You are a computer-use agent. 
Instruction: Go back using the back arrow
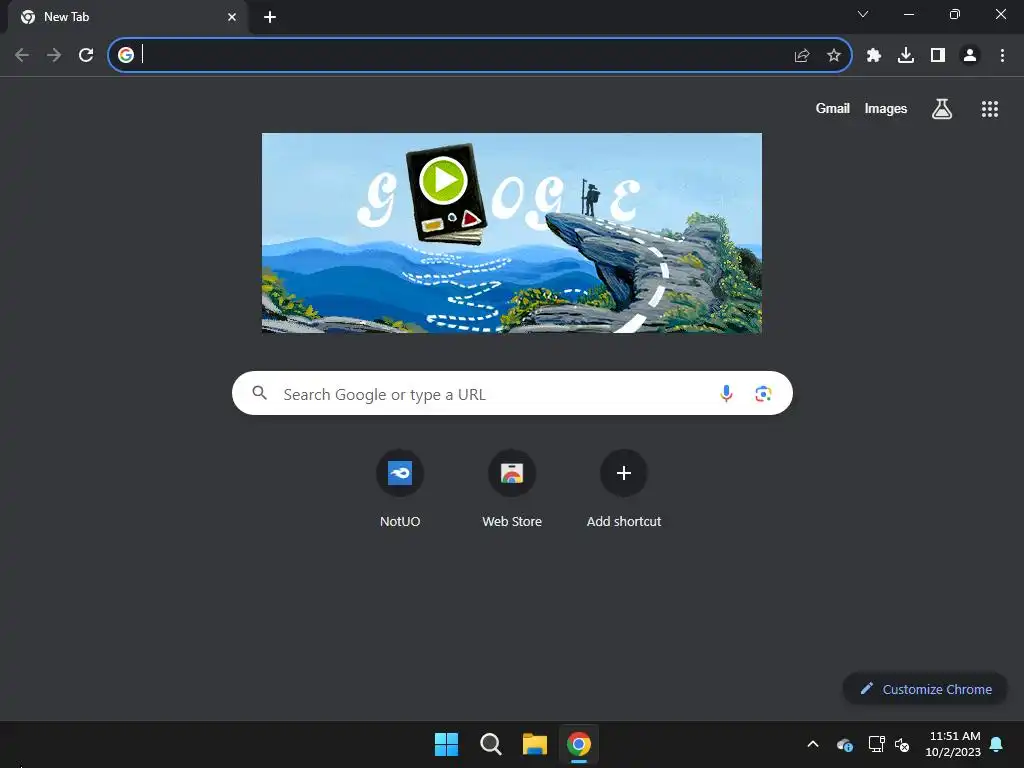coord(22,55)
